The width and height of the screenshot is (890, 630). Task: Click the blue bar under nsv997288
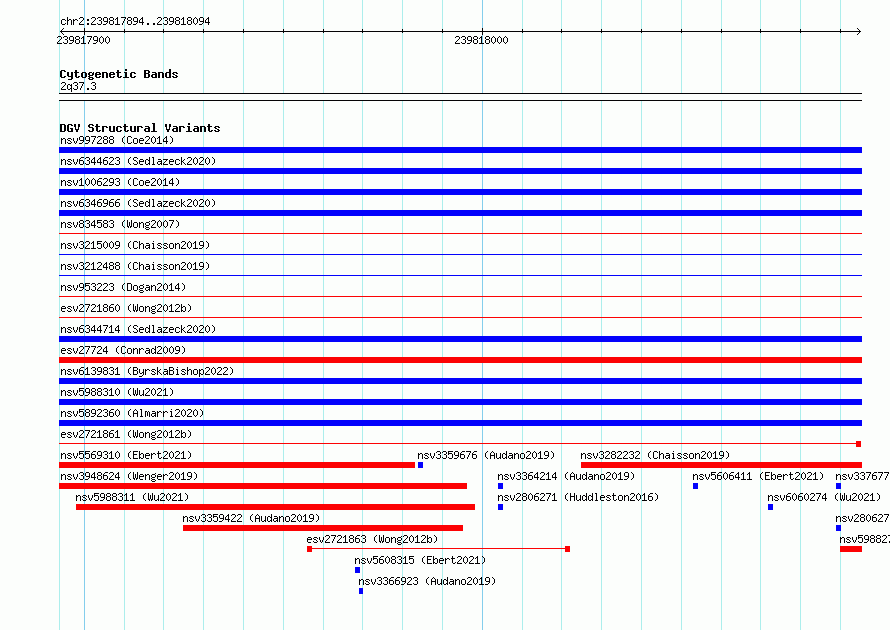coord(460,150)
